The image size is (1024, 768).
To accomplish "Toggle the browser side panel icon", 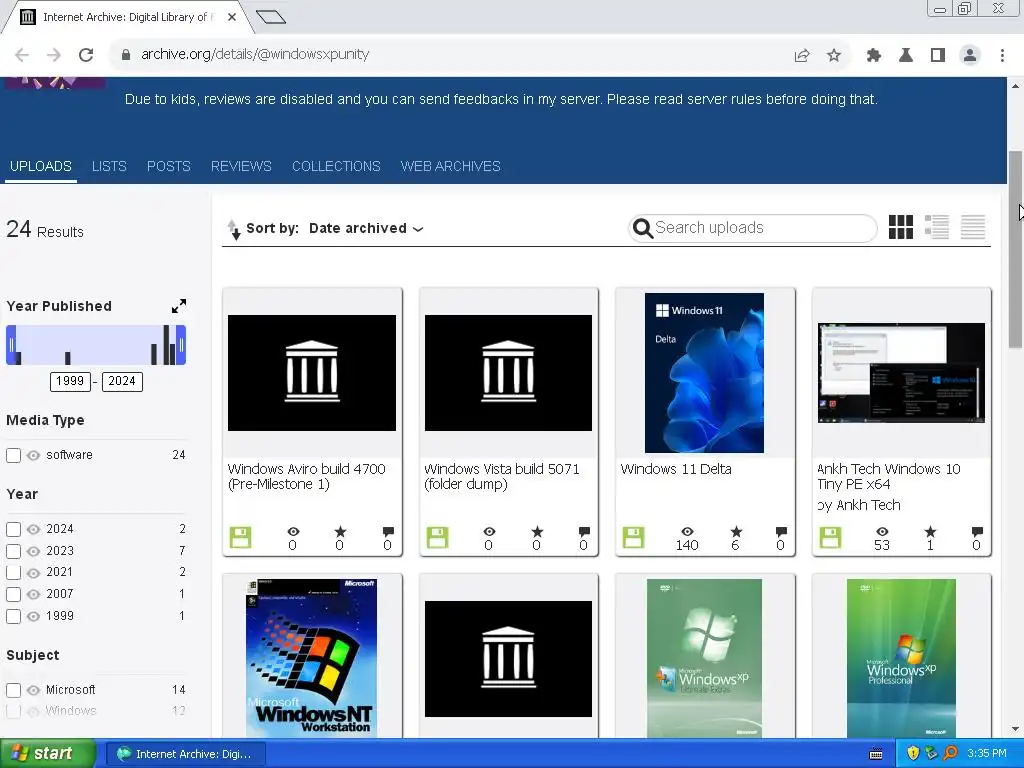I will [x=938, y=56].
